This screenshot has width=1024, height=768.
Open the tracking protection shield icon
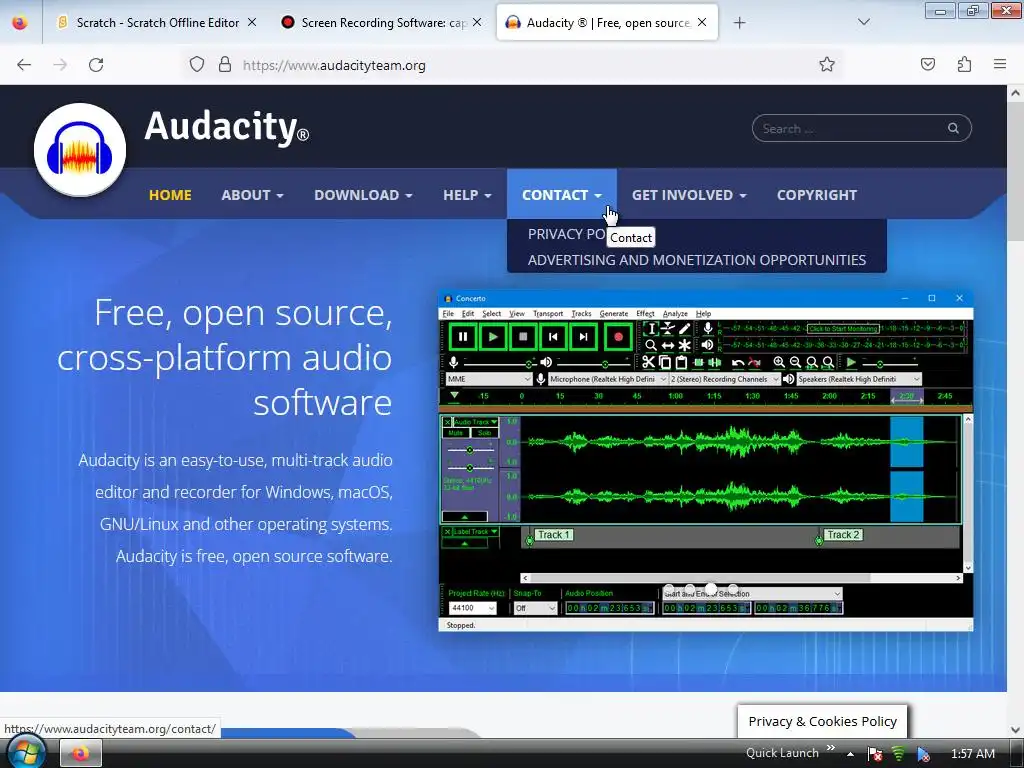197,65
